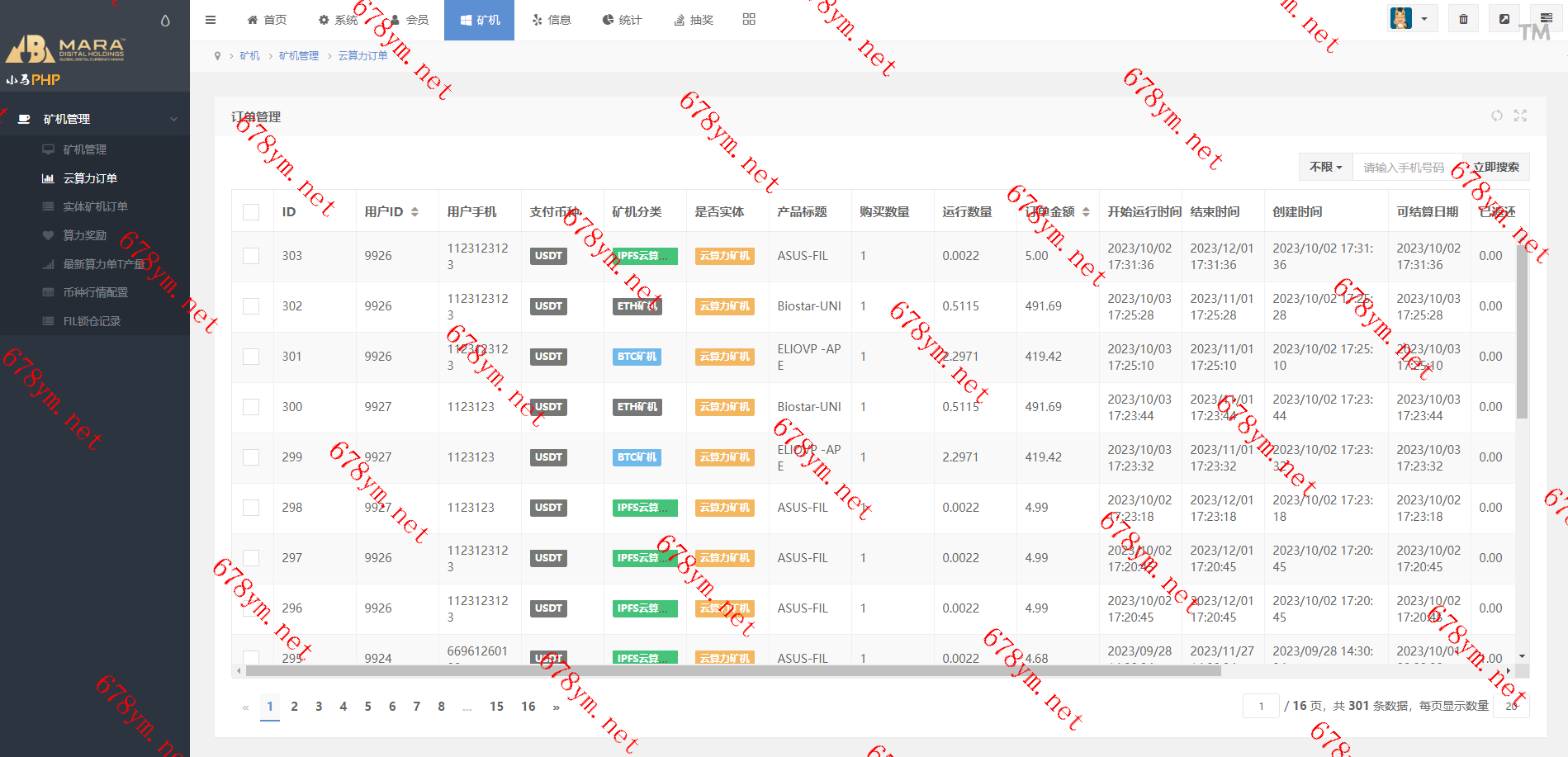Select the checkbox for order 303
1568x757 pixels.
click(x=251, y=256)
